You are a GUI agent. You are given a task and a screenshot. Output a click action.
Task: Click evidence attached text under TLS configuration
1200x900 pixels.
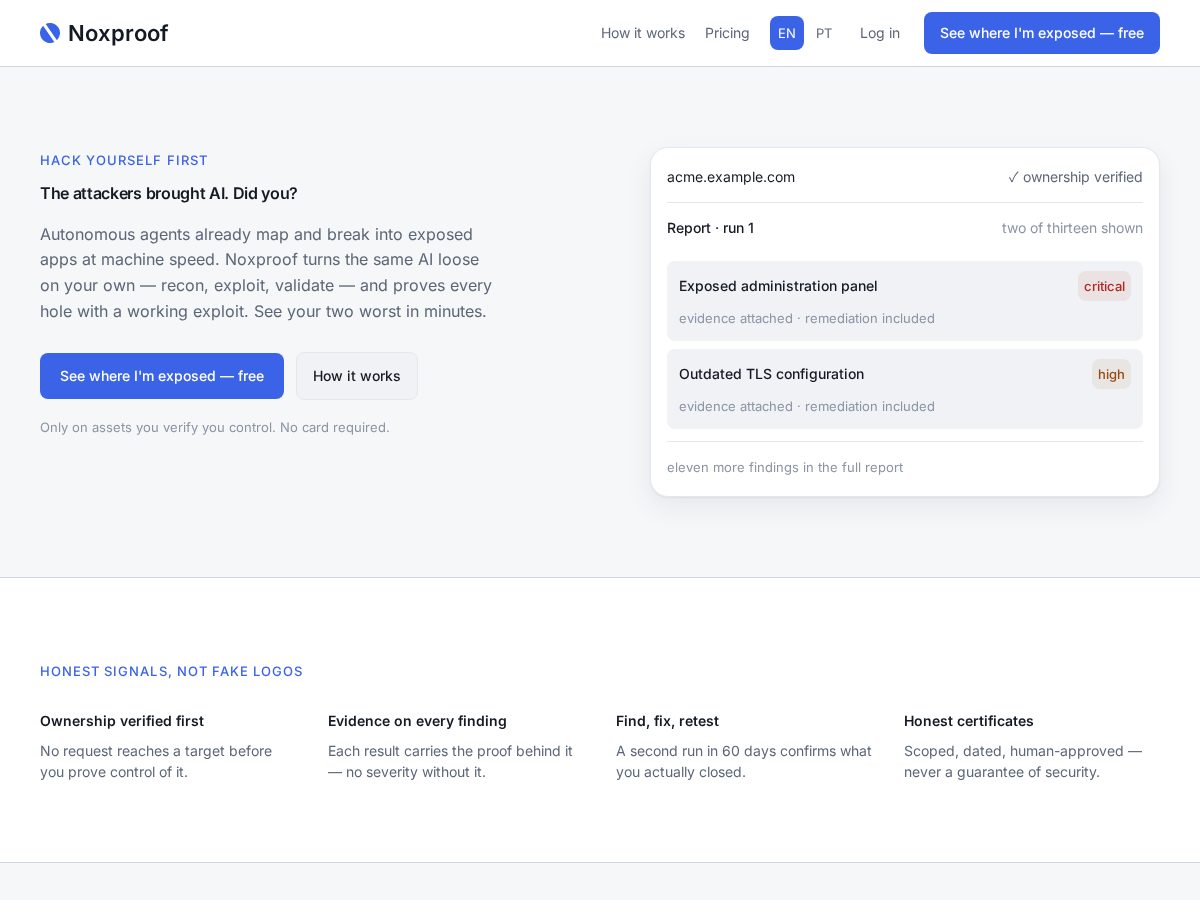(x=807, y=406)
